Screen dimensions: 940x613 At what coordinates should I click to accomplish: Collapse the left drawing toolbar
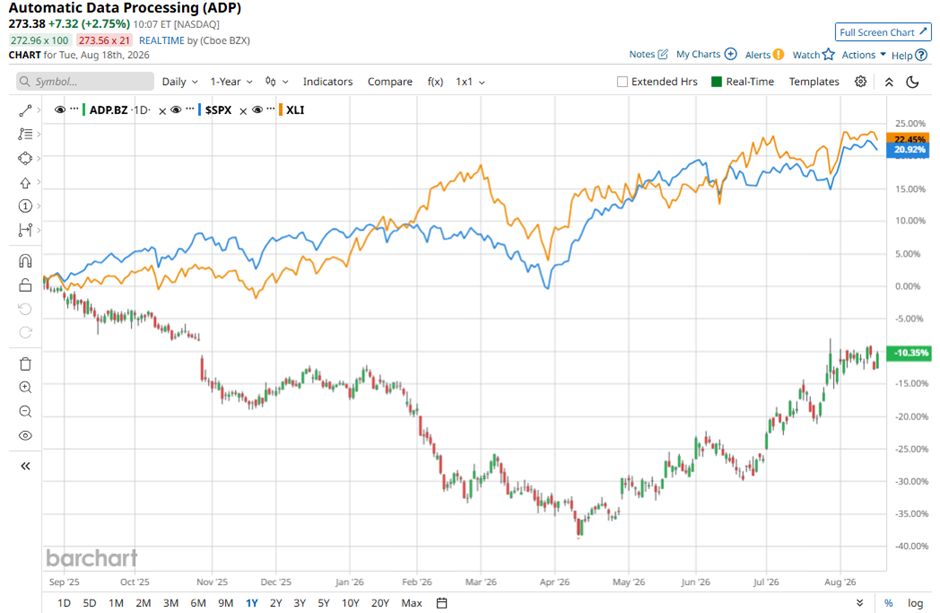click(25, 466)
